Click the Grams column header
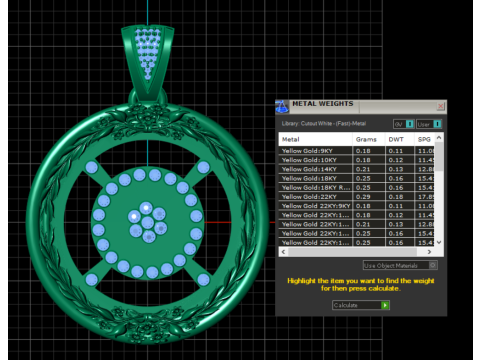480x360 pixels. tap(369, 139)
